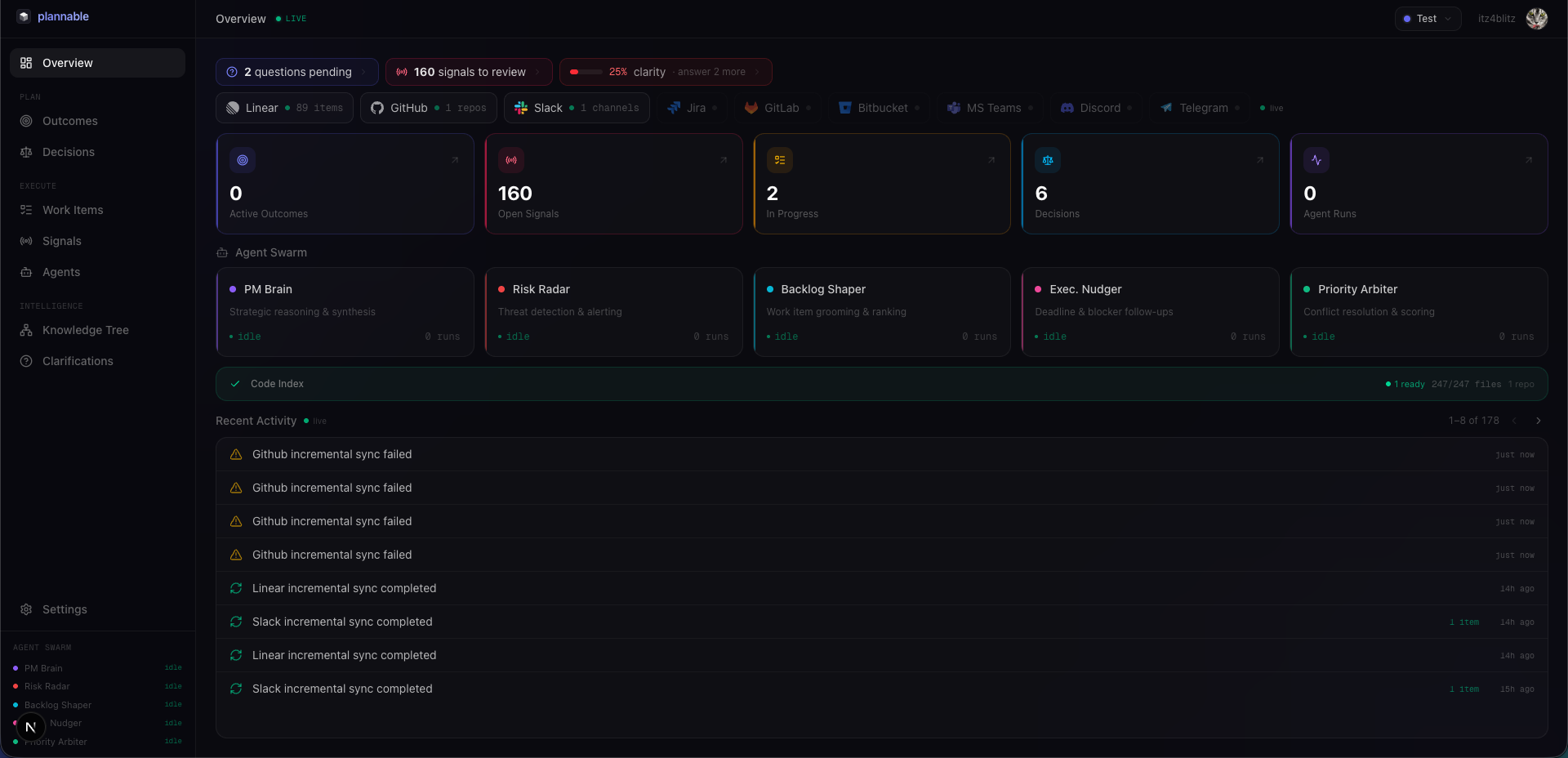
Task: Click the Open Signals broadcast icon
Action: click(511, 160)
